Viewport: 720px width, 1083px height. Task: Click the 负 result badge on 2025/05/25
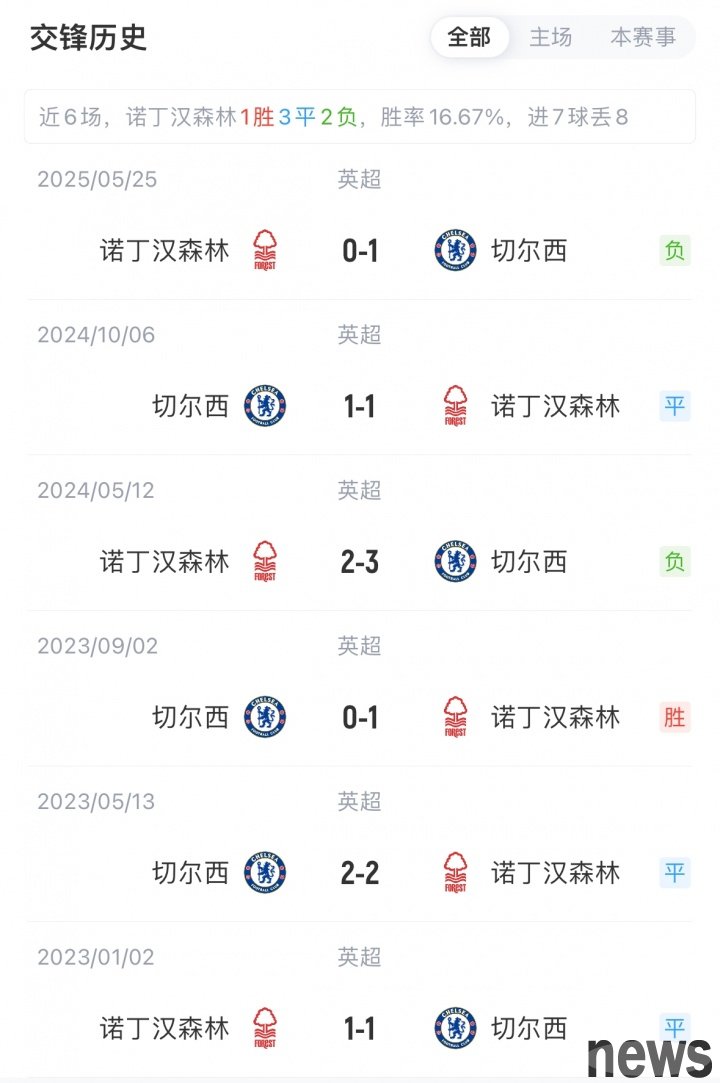[675, 250]
